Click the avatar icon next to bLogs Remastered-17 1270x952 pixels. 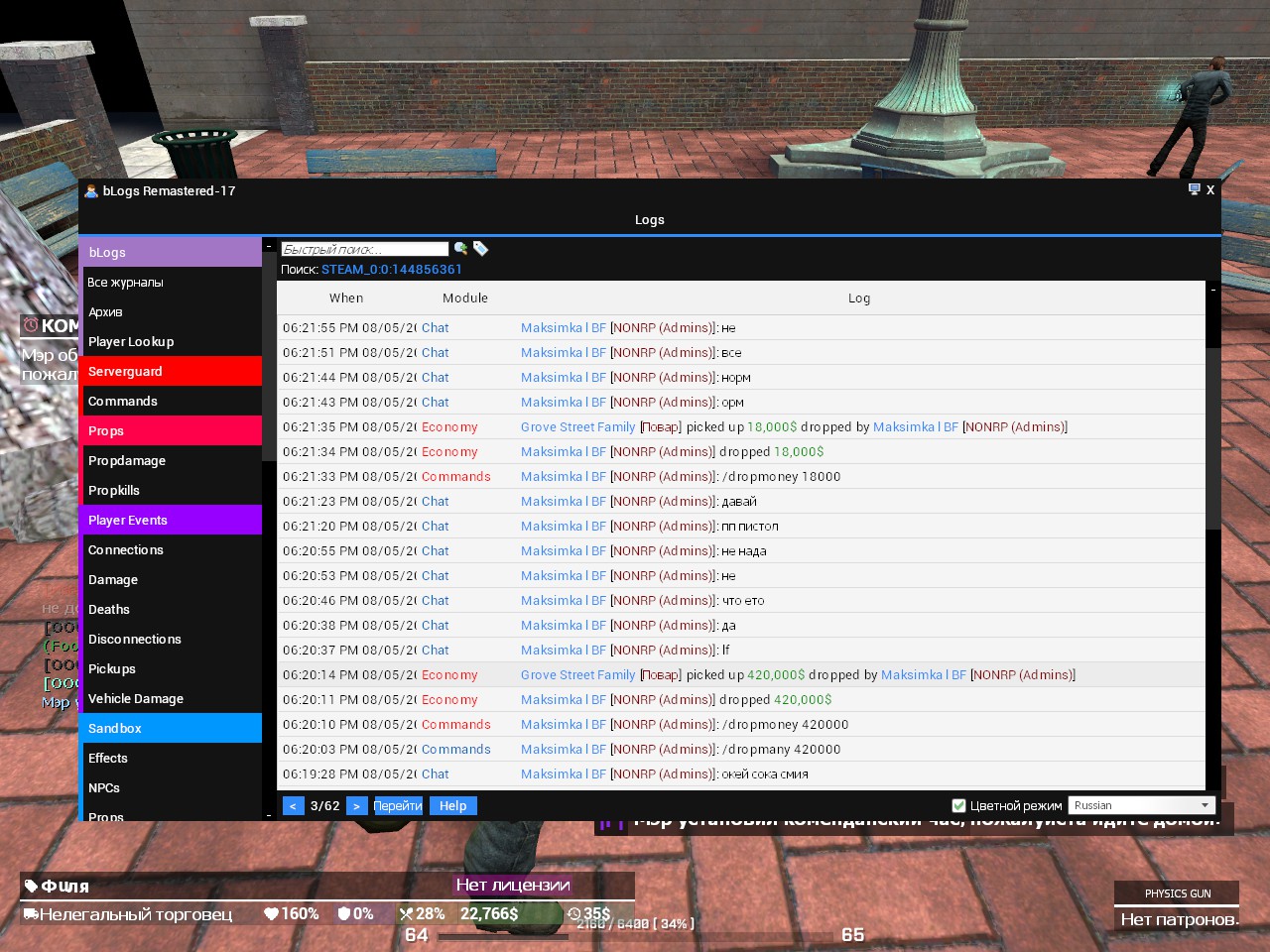click(92, 190)
